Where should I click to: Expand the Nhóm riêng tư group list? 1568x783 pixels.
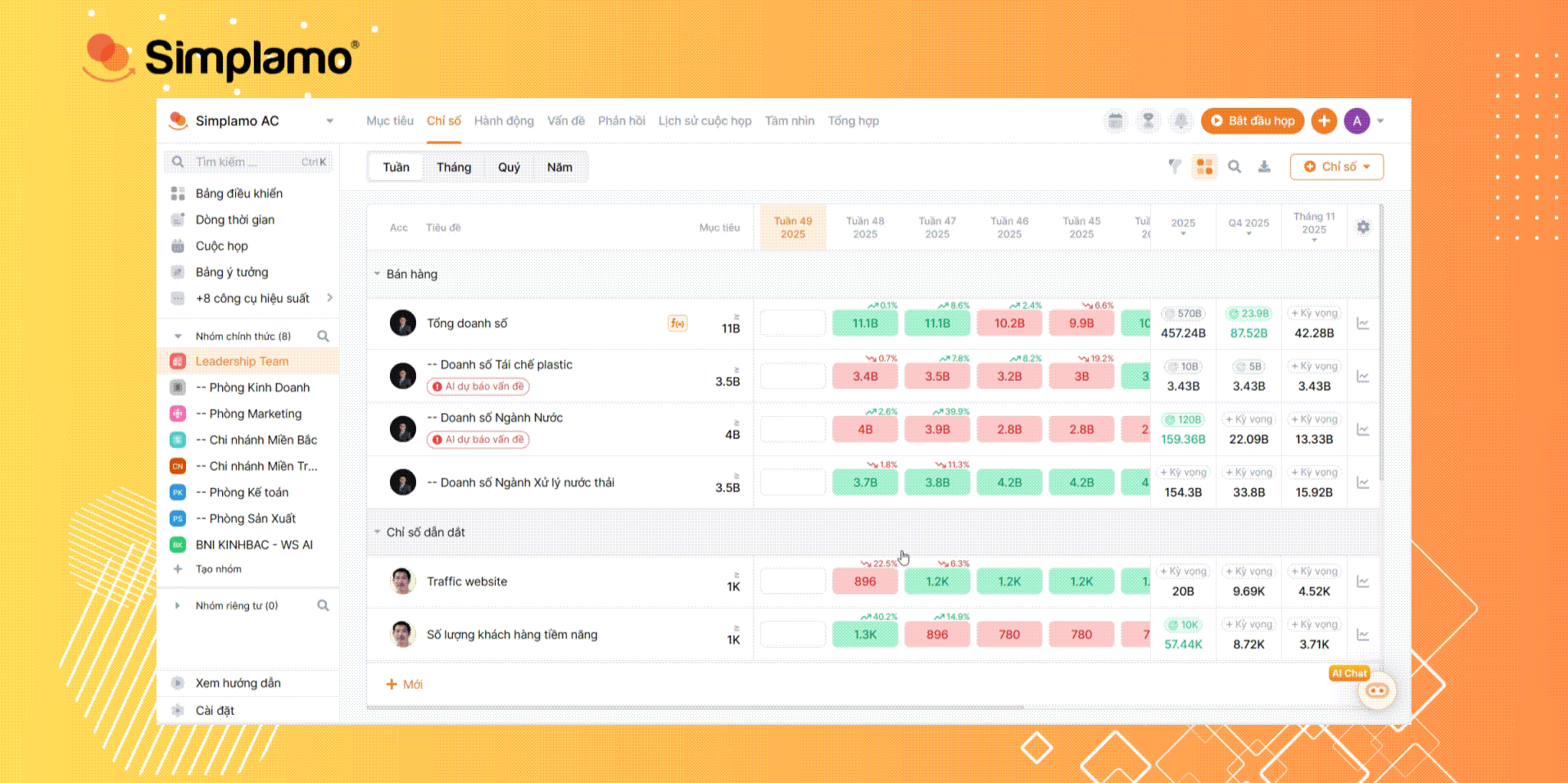coord(178,606)
